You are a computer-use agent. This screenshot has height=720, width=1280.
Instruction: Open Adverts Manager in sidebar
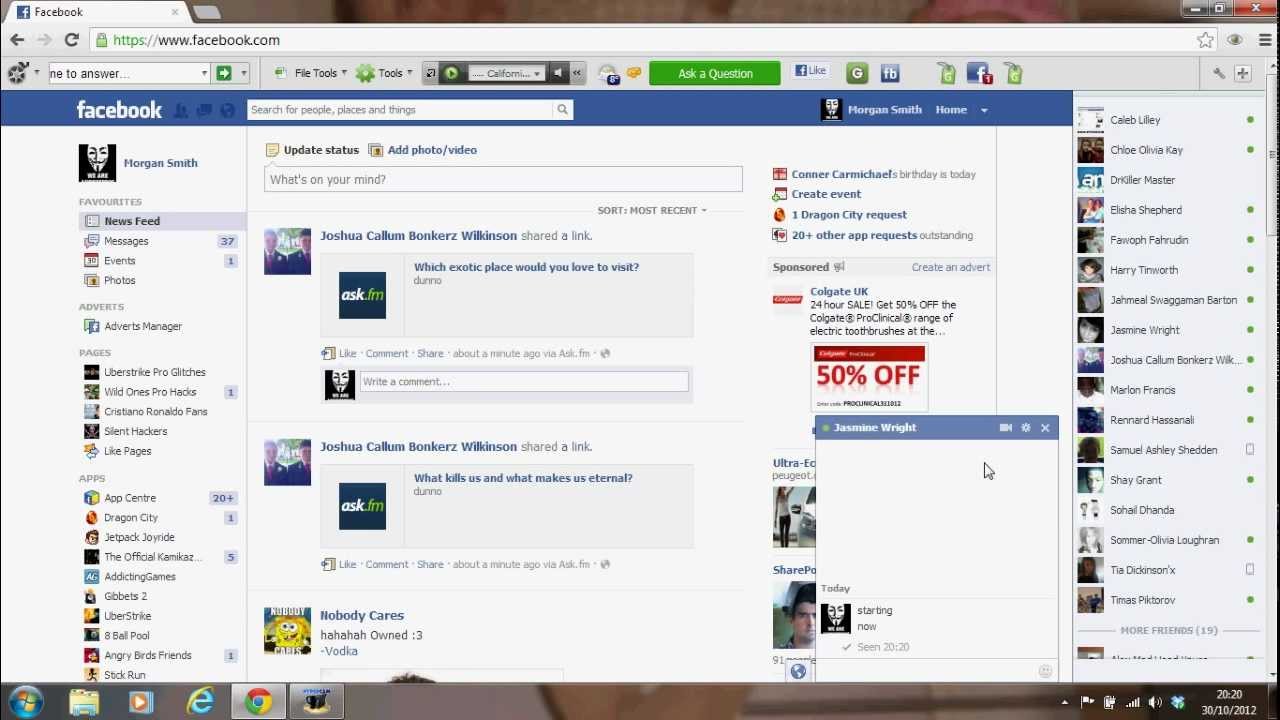click(x=143, y=326)
